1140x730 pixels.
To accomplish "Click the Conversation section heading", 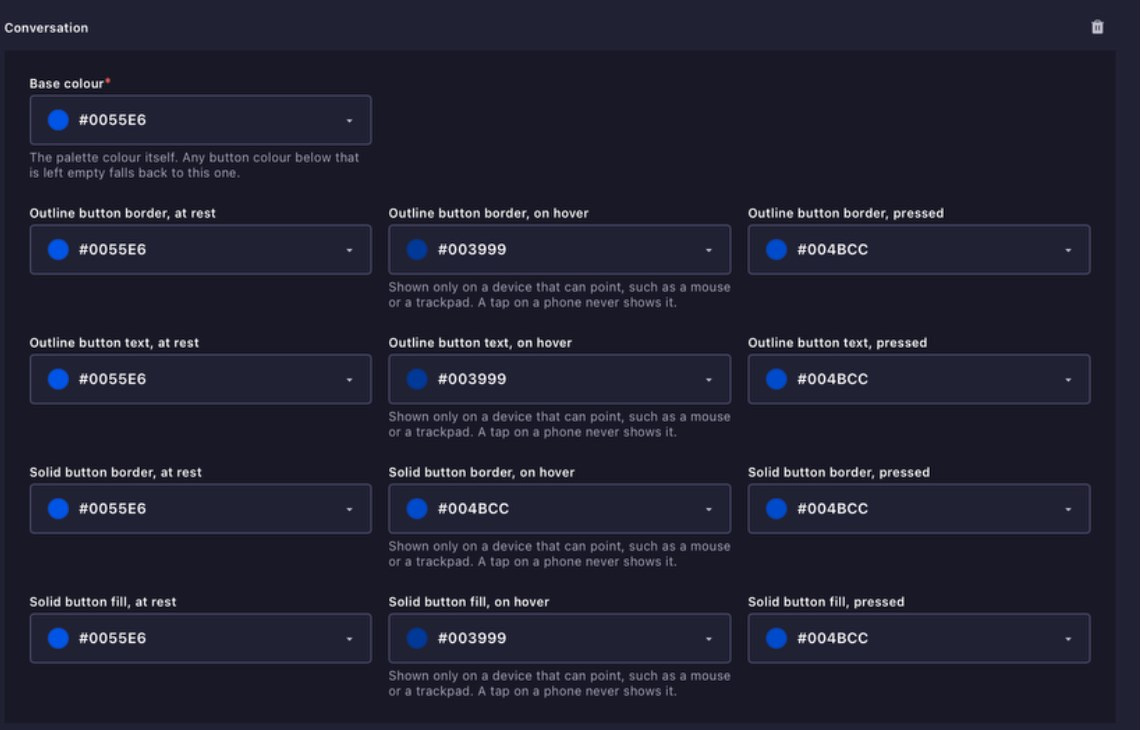I will click(46, 28).
